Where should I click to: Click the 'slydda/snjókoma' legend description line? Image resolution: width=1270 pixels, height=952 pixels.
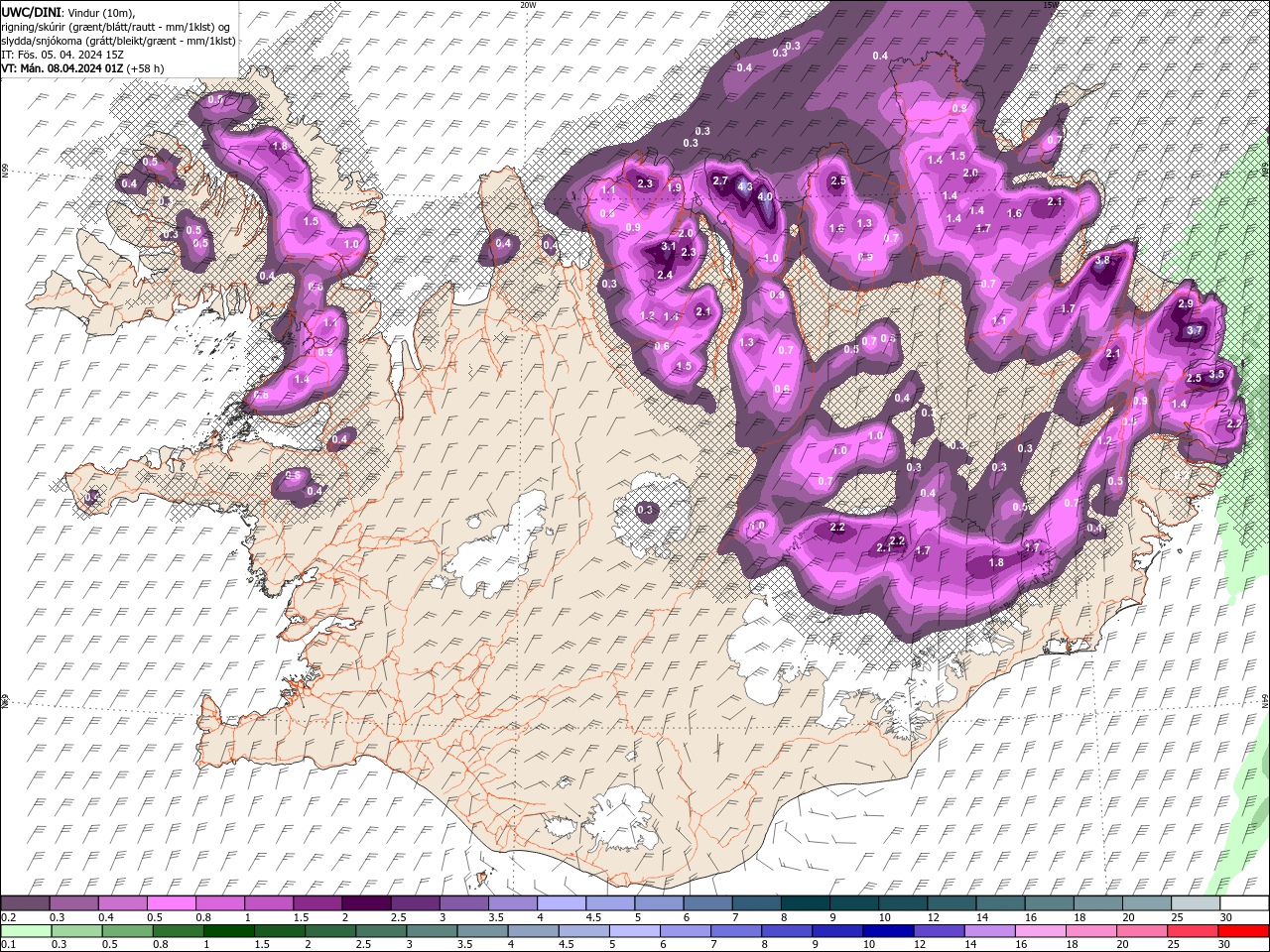point(118,41)
